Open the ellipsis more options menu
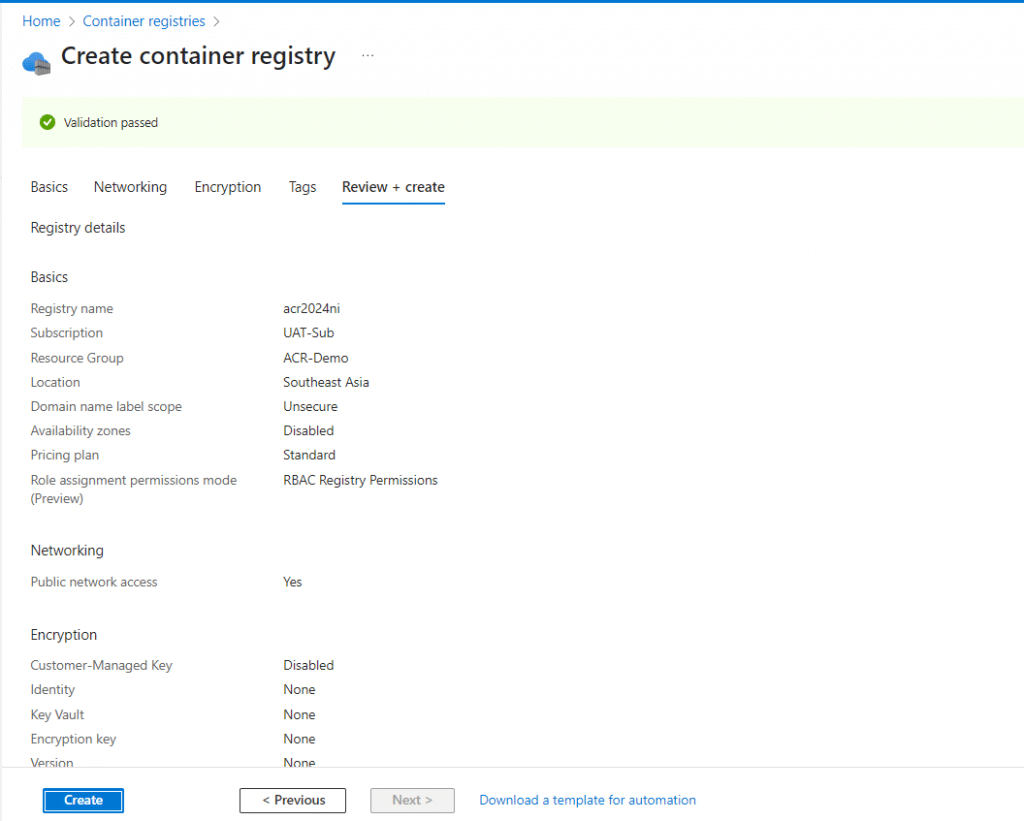 coord(367,56)
